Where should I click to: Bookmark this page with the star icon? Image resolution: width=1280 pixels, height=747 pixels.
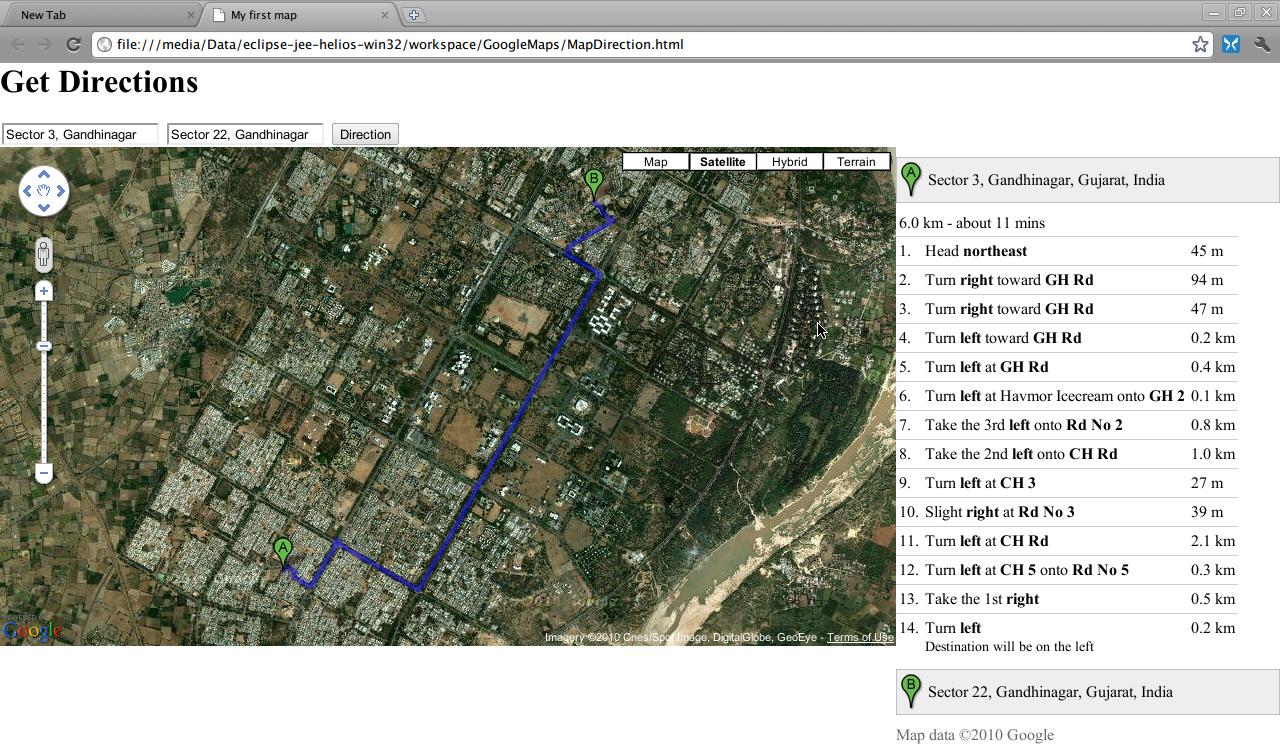1200,44
